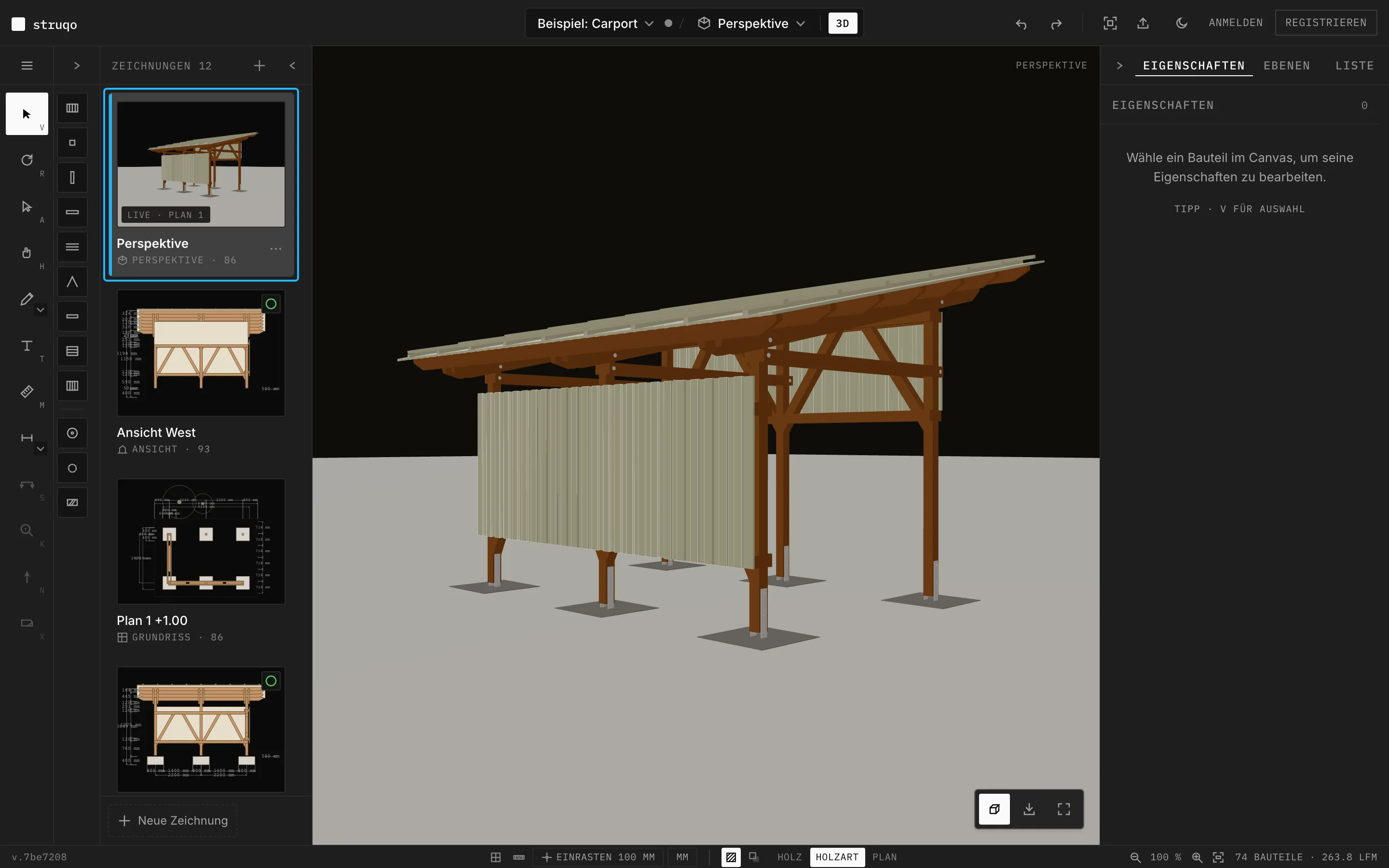
Task: Expand the pencil tool options chevron
Action: [x=40, y=310]
